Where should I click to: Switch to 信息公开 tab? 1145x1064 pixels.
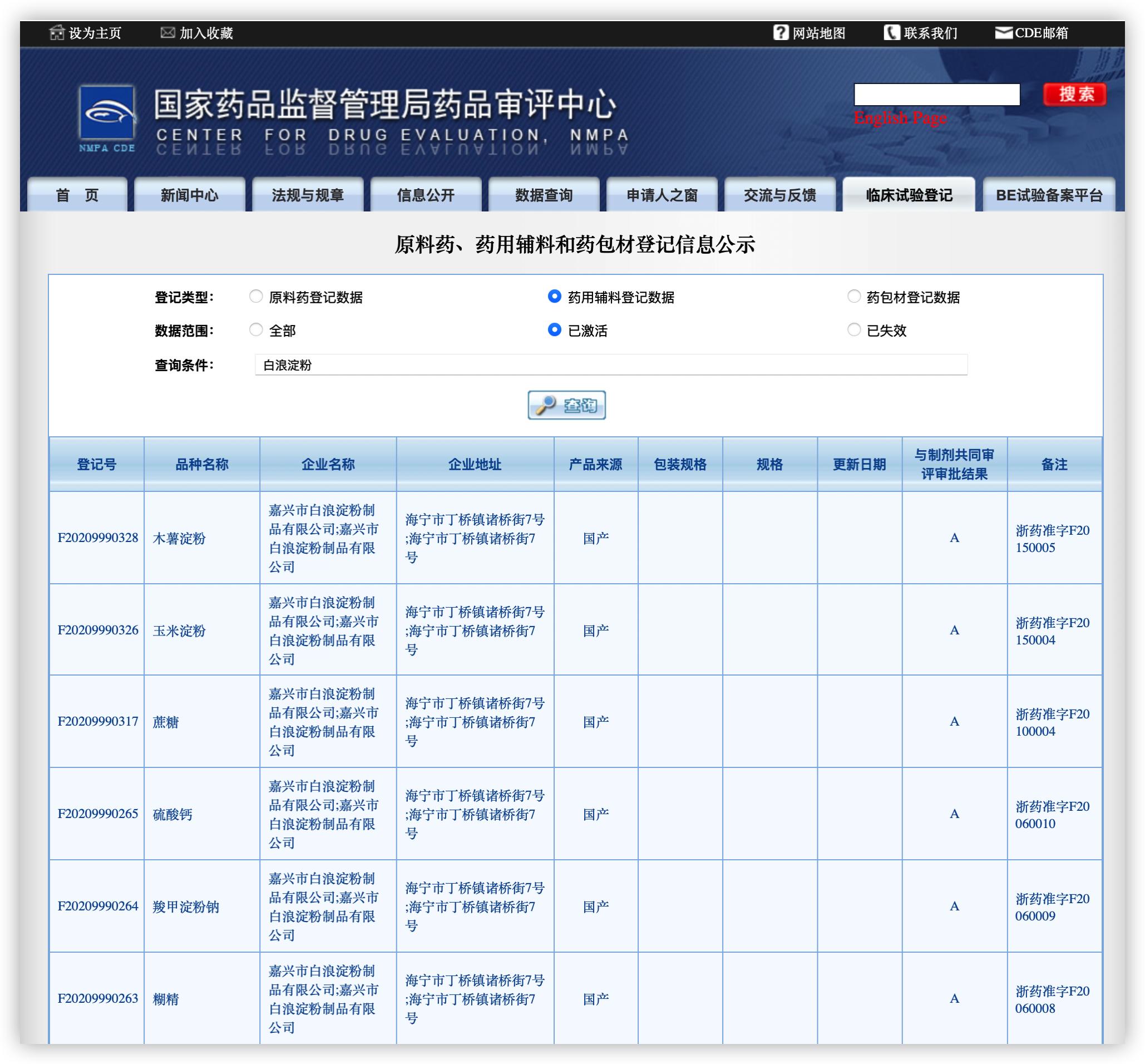tap(426, 196)
